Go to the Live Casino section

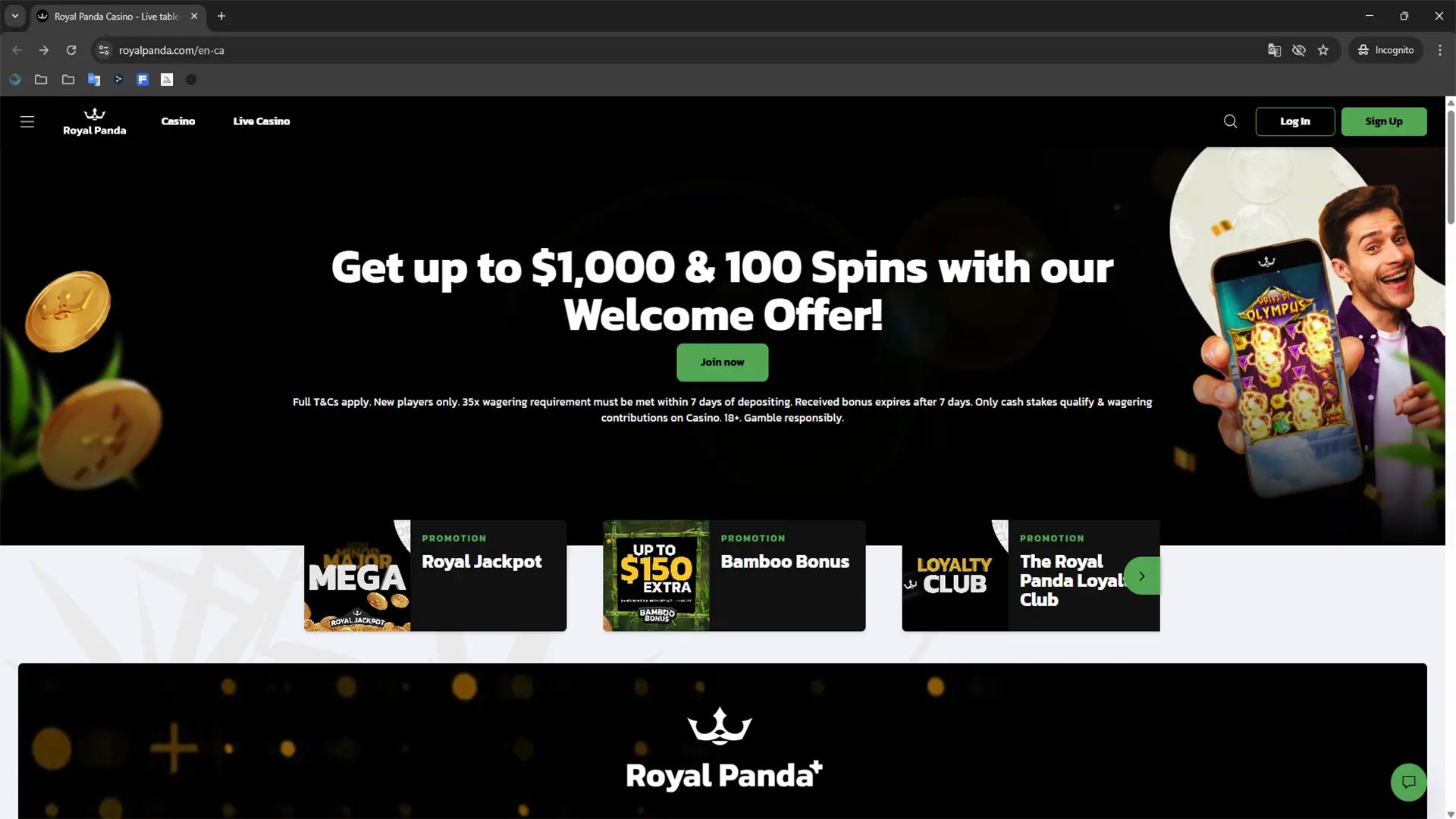tap(262, 121)
